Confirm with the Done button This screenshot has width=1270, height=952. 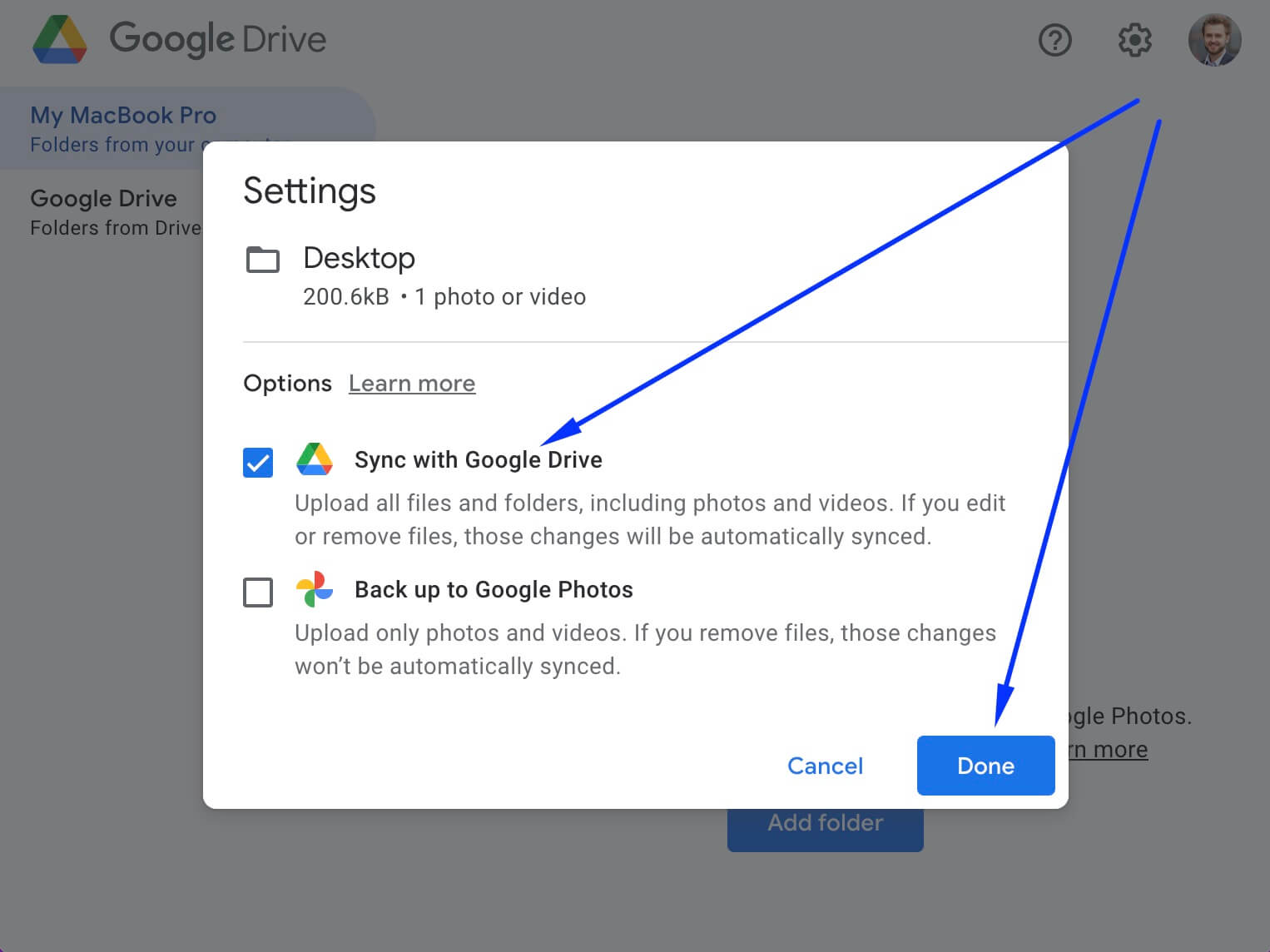point(985,766)
